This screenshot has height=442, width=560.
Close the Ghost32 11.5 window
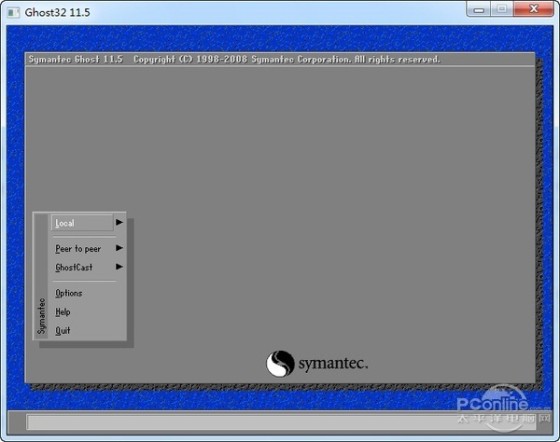(x=534, y=9)
